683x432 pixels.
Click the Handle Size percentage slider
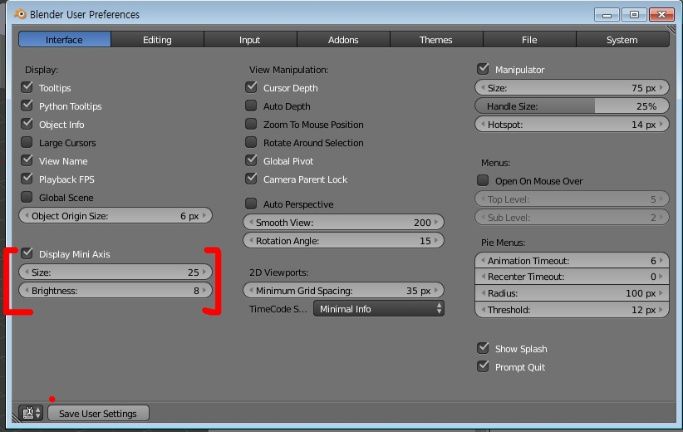point(571,106)
